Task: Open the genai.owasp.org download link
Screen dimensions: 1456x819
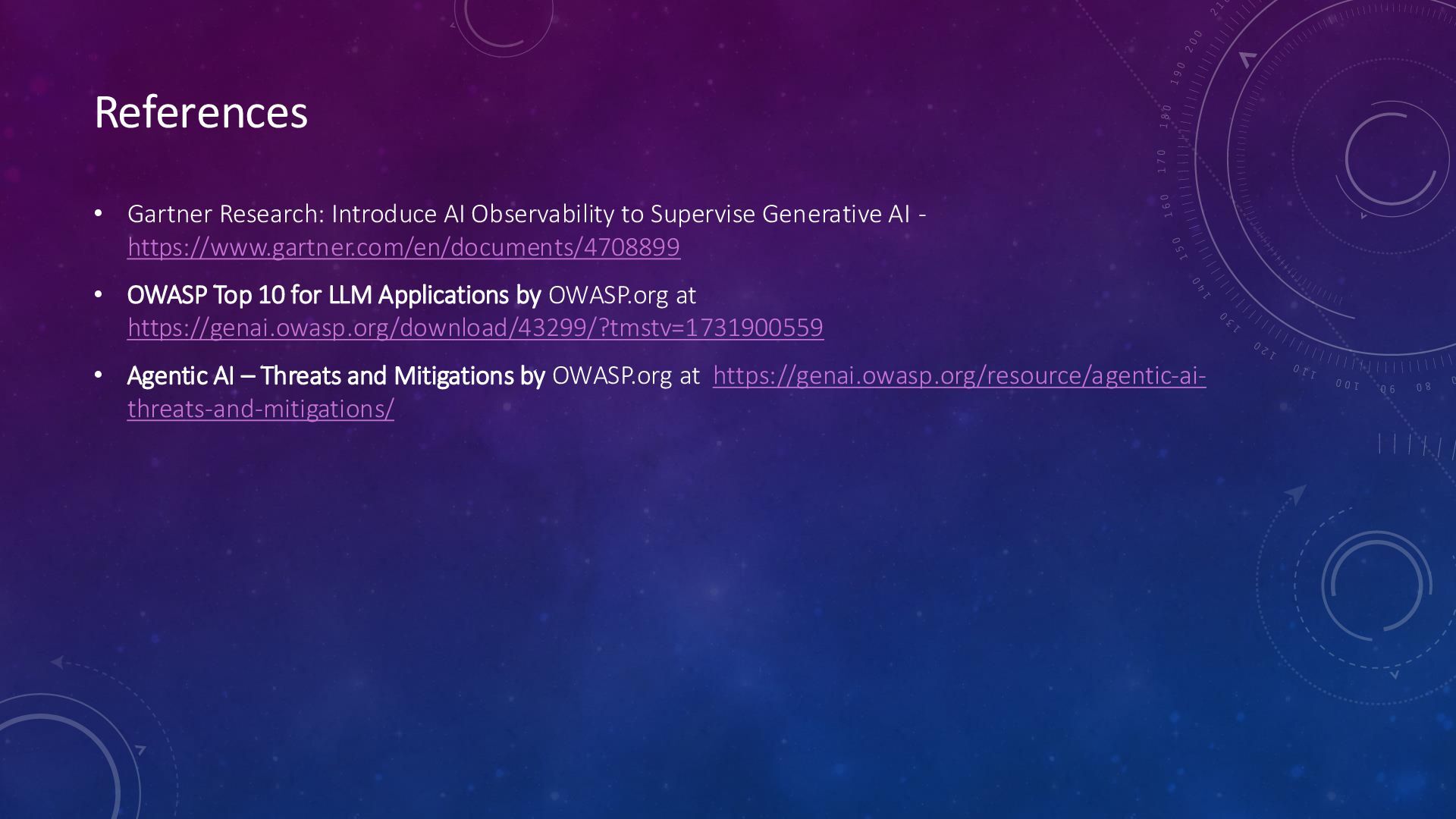Action: click(475, 328)
